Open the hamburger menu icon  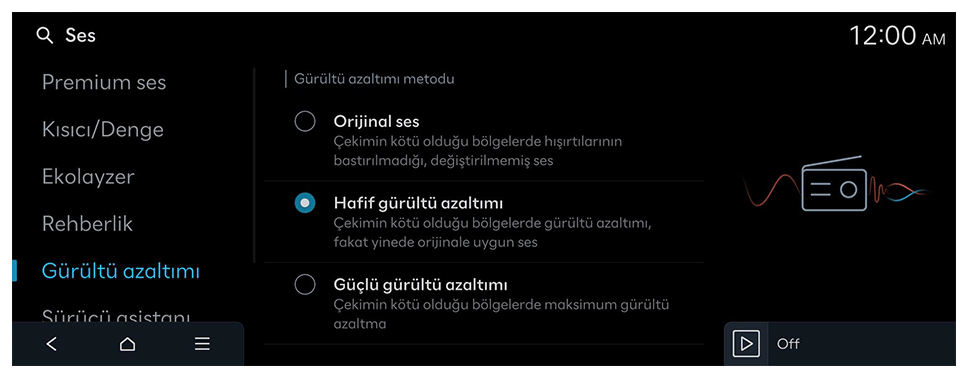202,344
